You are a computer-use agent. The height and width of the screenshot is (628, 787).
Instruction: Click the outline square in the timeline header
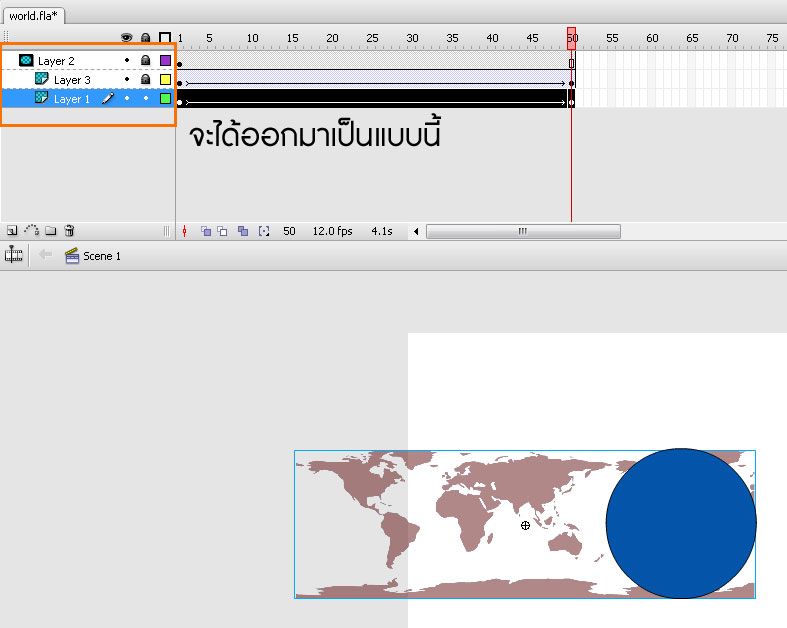pyautogui.click(x=165, y=38)
